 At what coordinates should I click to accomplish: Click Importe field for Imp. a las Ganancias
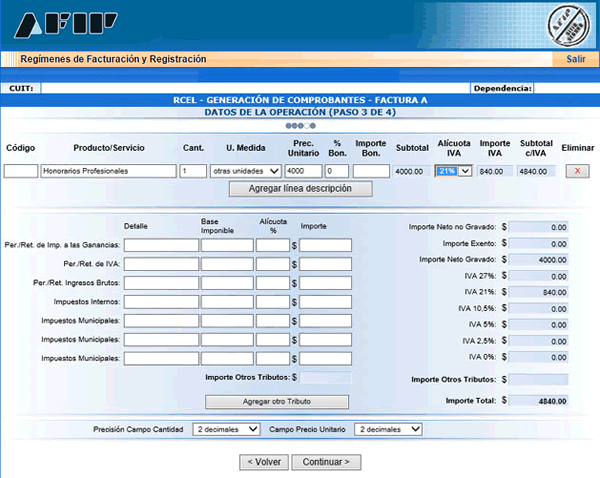(x=325, y=245)
